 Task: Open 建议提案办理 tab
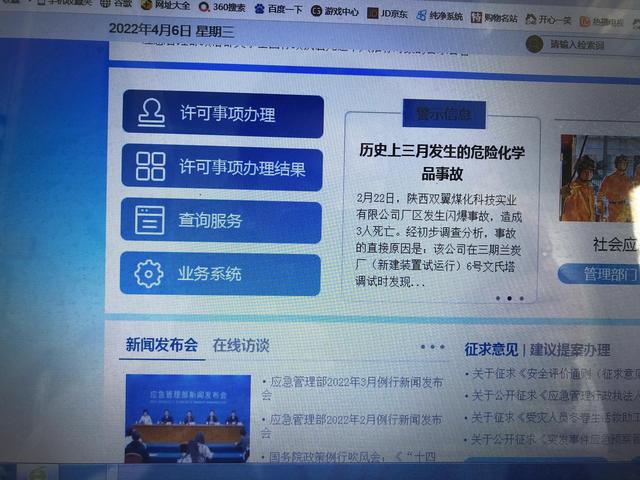570,350
